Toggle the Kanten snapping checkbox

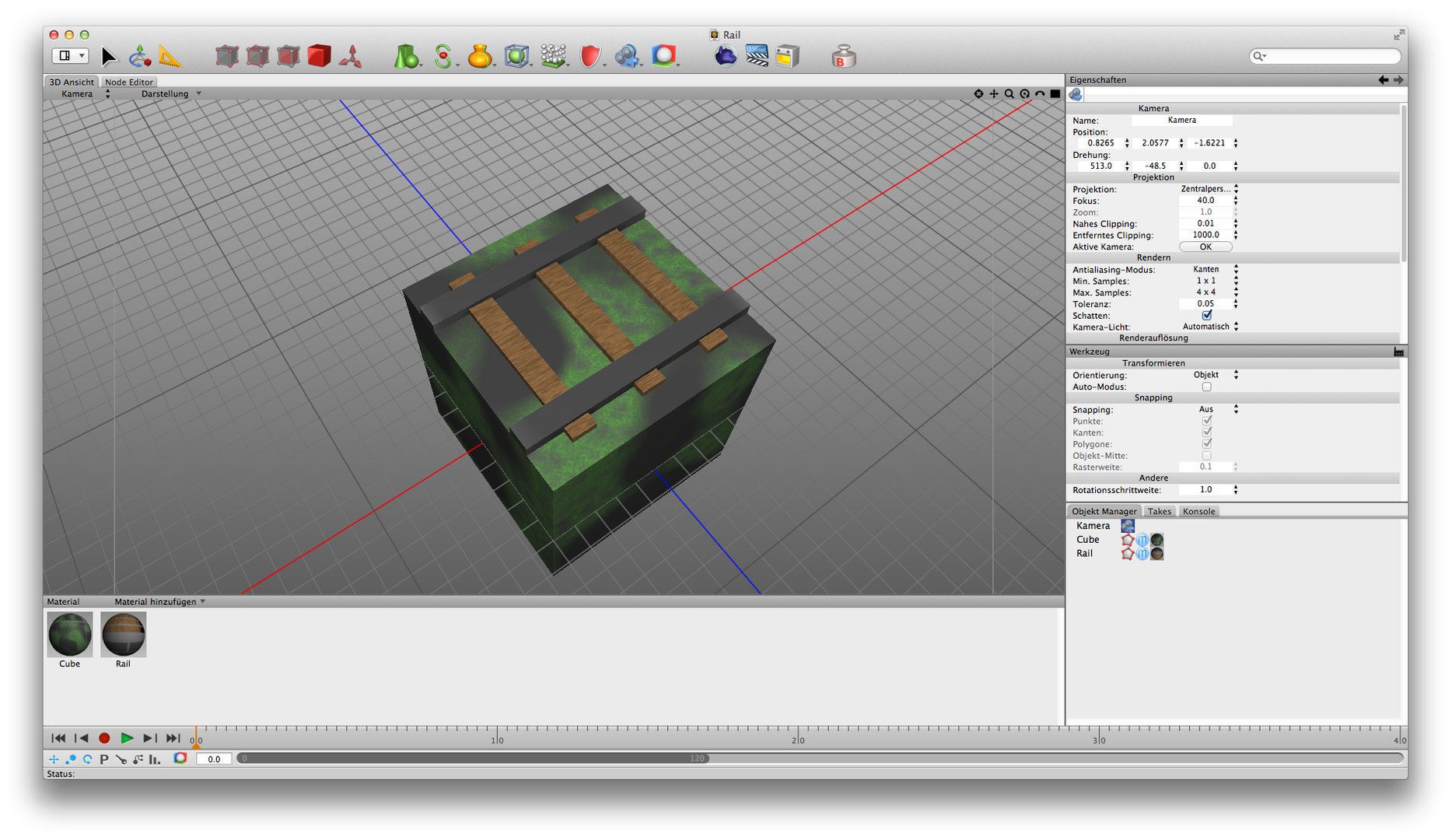(1207, 432)
